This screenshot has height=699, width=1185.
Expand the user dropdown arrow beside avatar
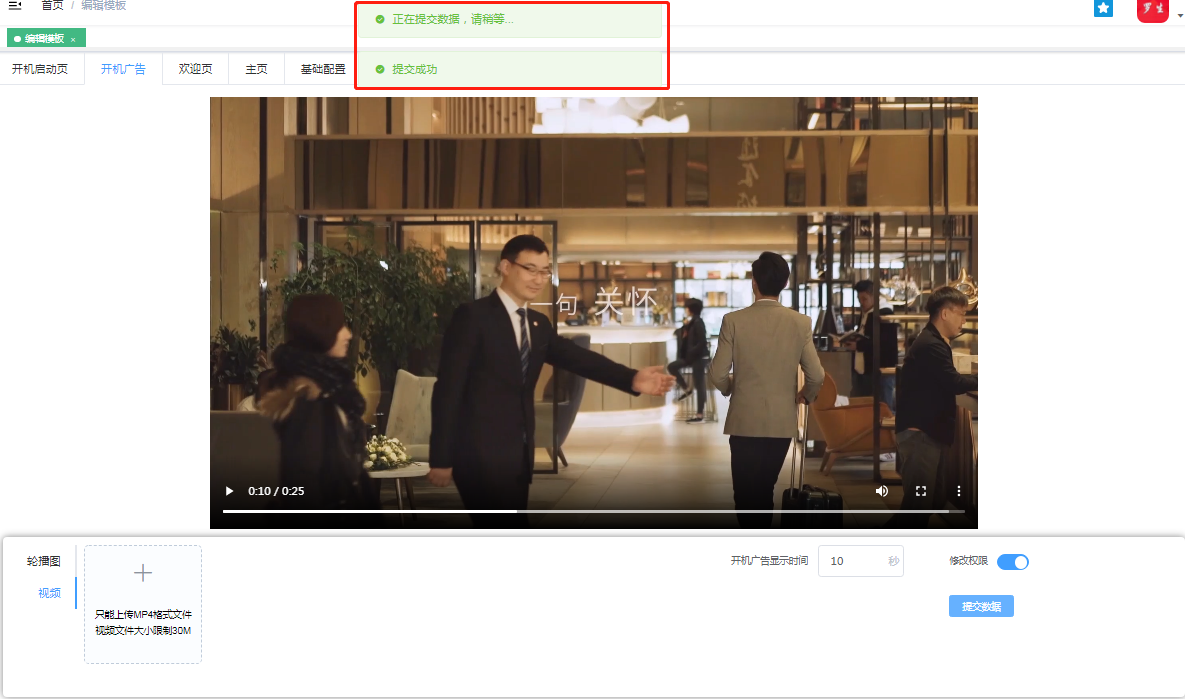(x=1178, y=15)
